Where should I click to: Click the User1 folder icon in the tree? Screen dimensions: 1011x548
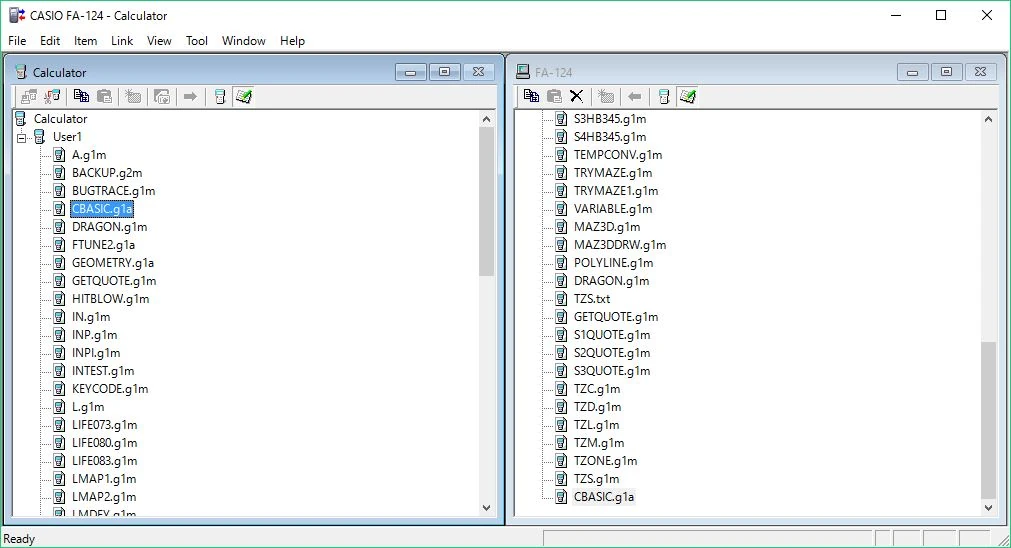tap(40, 137)
